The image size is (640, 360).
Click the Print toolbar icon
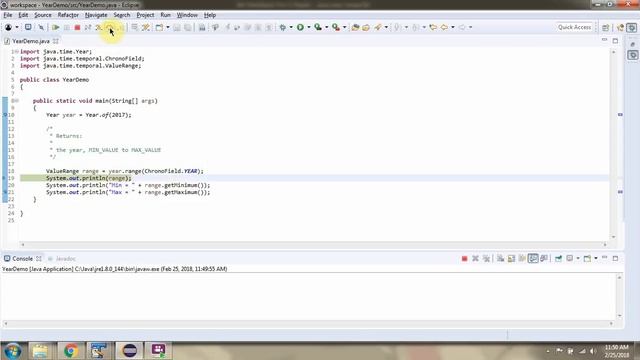pos(202,27)
